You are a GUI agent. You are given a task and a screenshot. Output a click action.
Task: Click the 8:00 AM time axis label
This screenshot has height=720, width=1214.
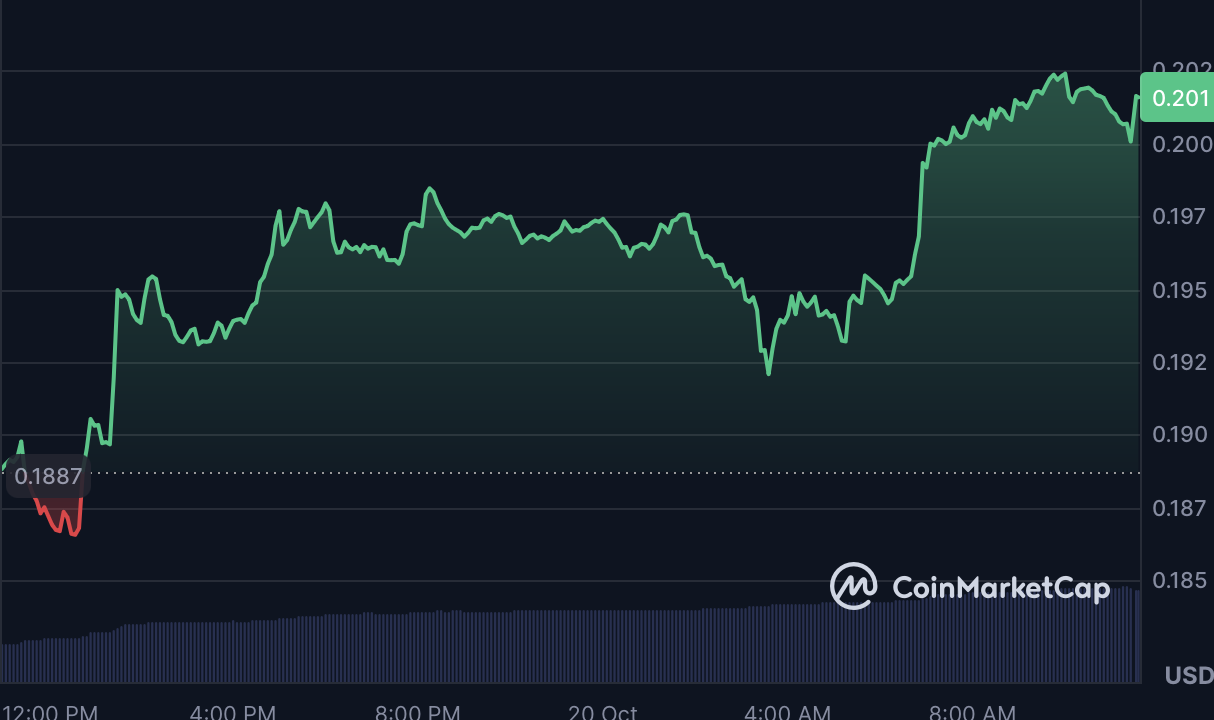pos(972,712)
